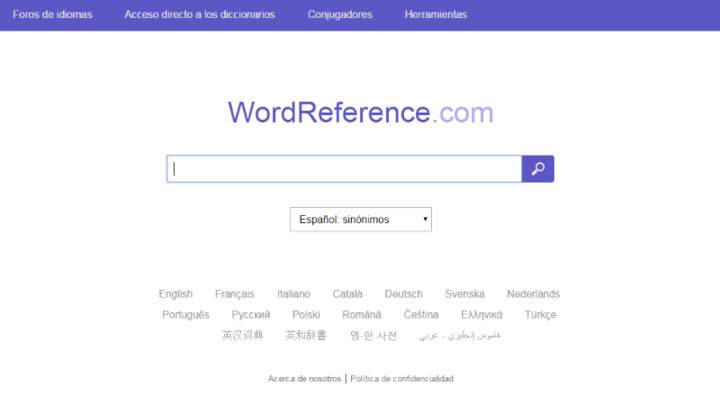Click inside the search text field

tap(344, 169)
